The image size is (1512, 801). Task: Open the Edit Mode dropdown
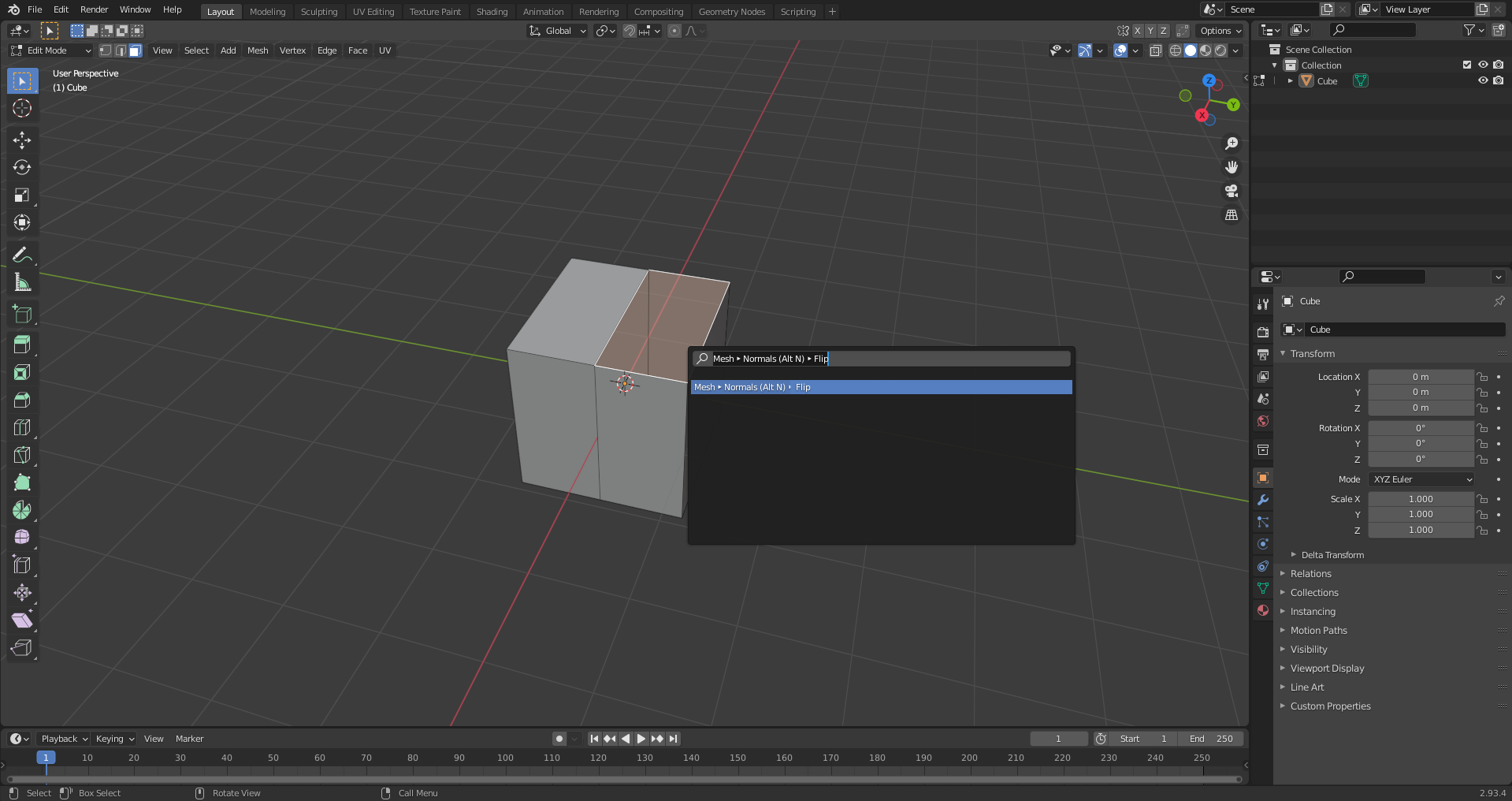coord(50,50)
